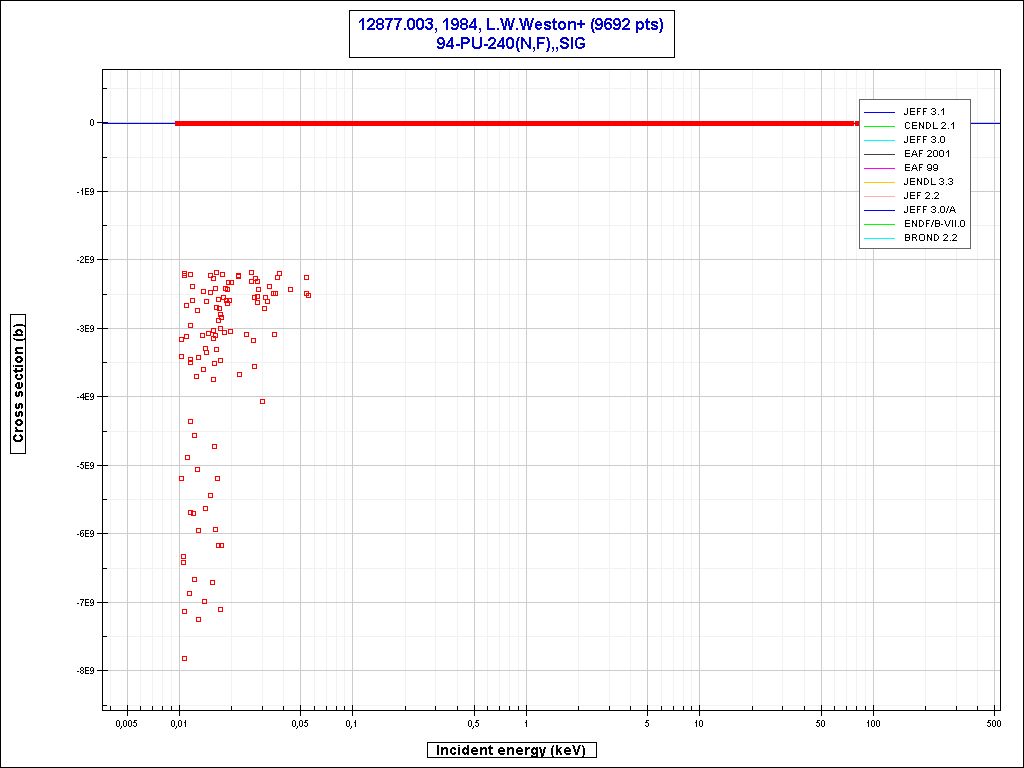
Task: Click the 100 tick label on the x-axis
Action: point(873,722)
